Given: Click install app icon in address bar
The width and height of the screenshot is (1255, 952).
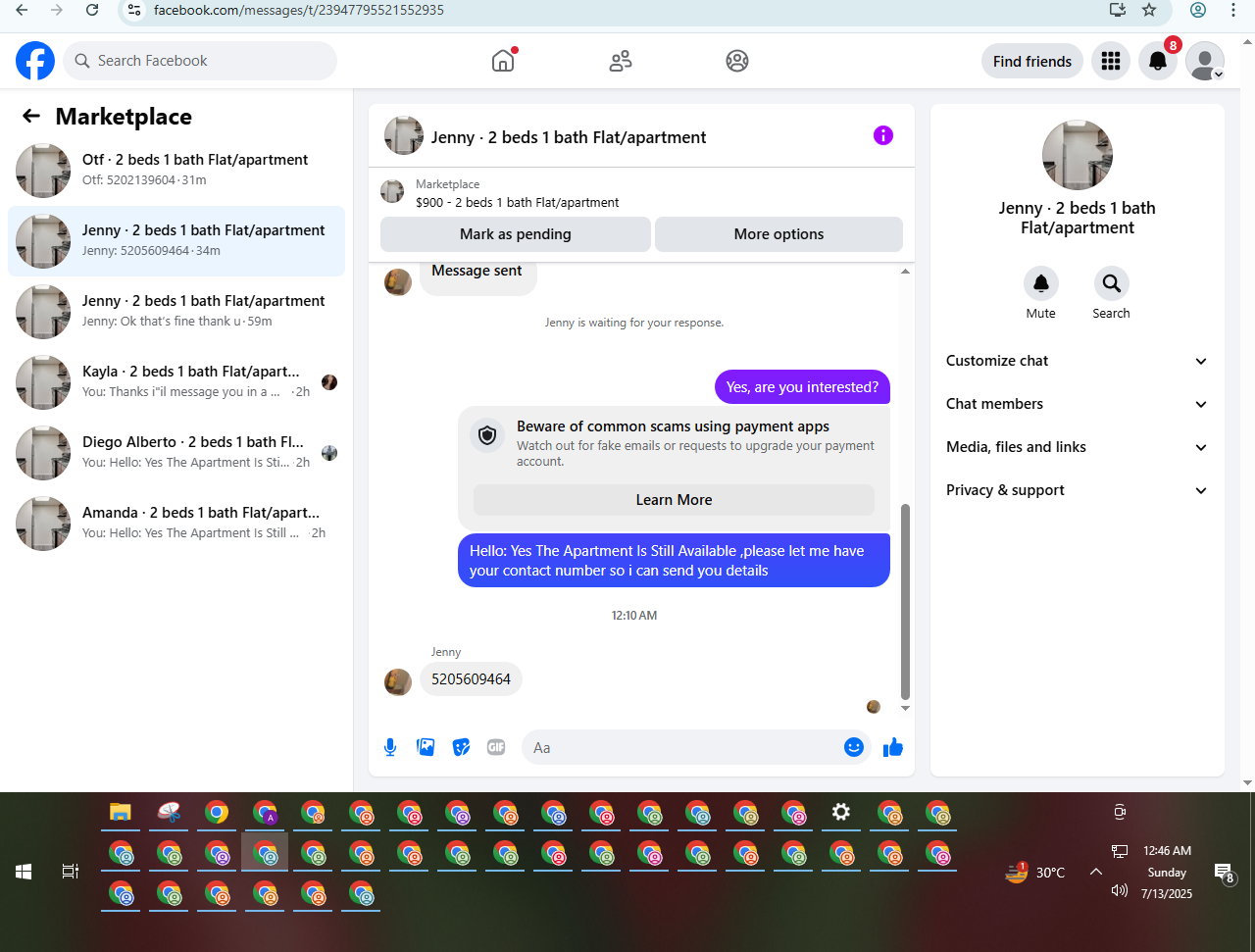Looking at the screenshot, I should pos(1117,10).
